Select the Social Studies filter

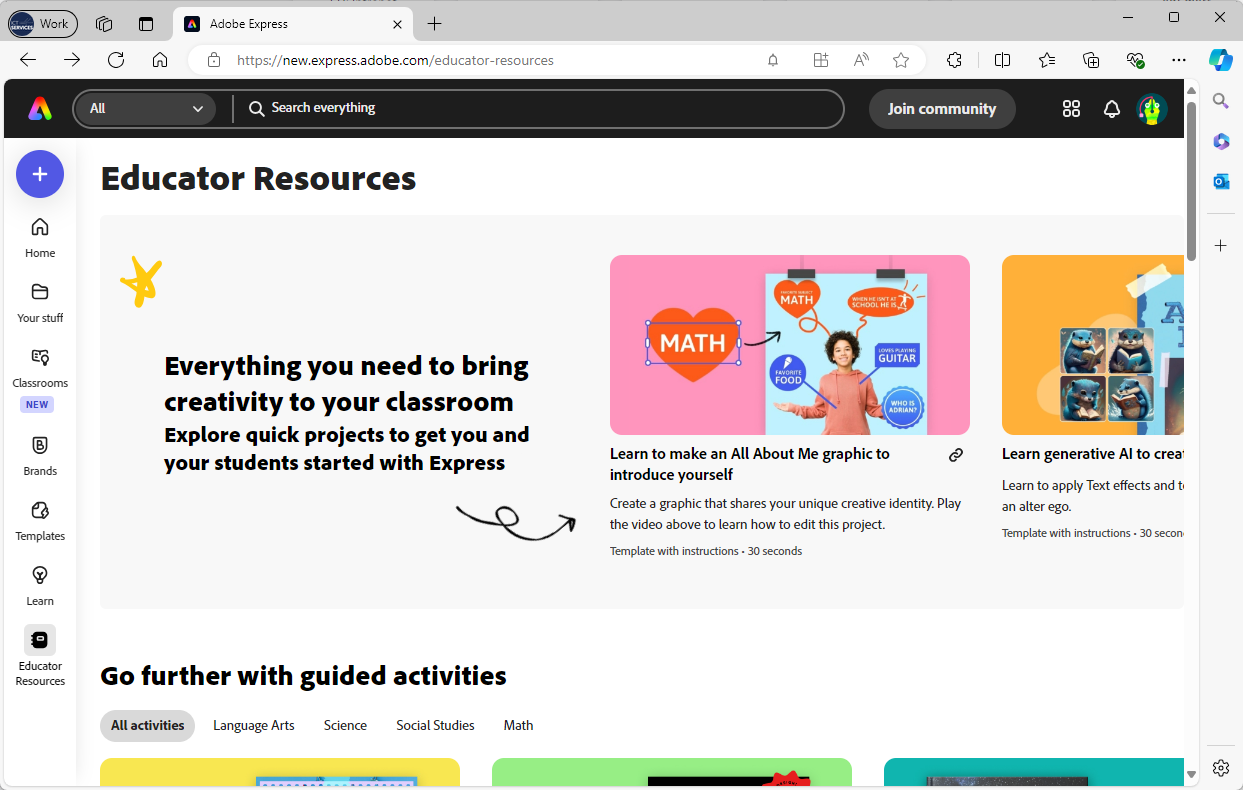435,726
